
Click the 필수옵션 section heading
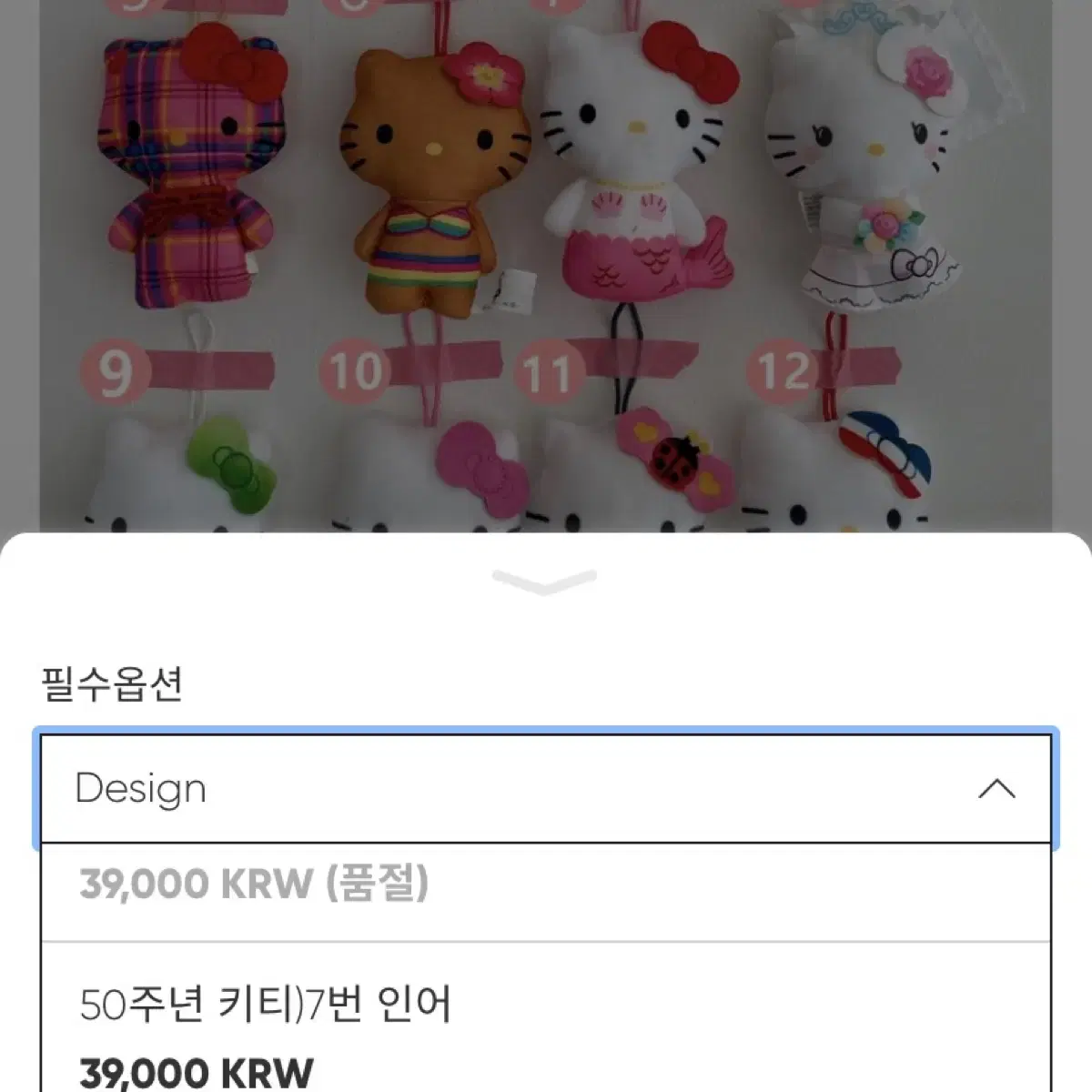pyautogui.click(x=112, y=683)
